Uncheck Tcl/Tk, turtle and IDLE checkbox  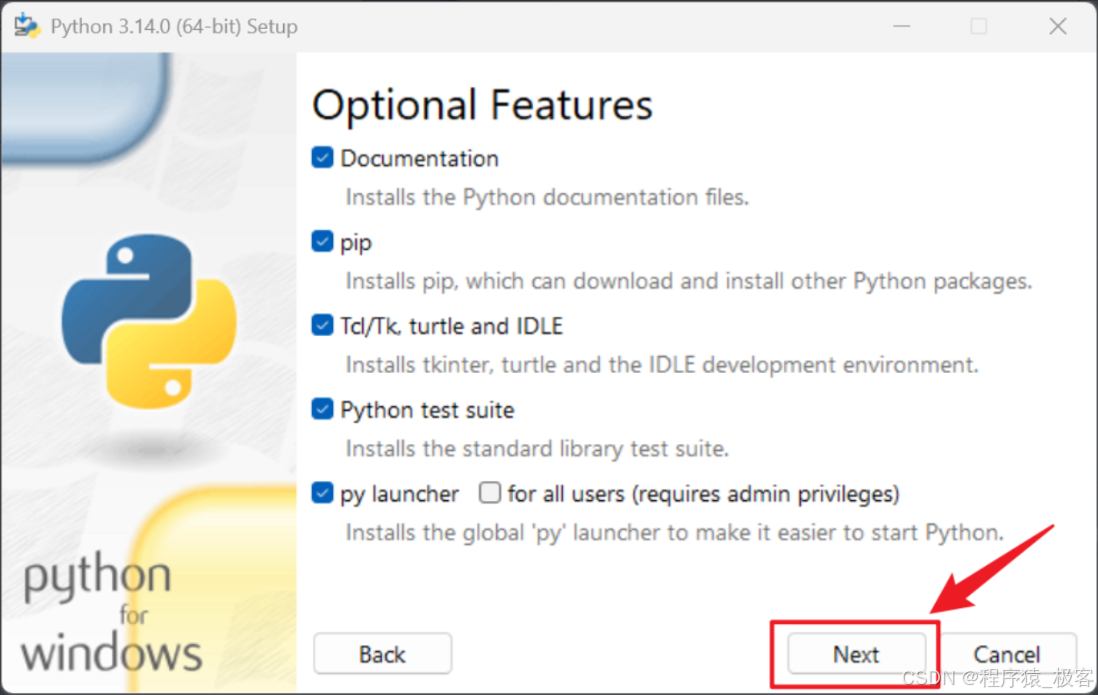[x=322, y=325]
